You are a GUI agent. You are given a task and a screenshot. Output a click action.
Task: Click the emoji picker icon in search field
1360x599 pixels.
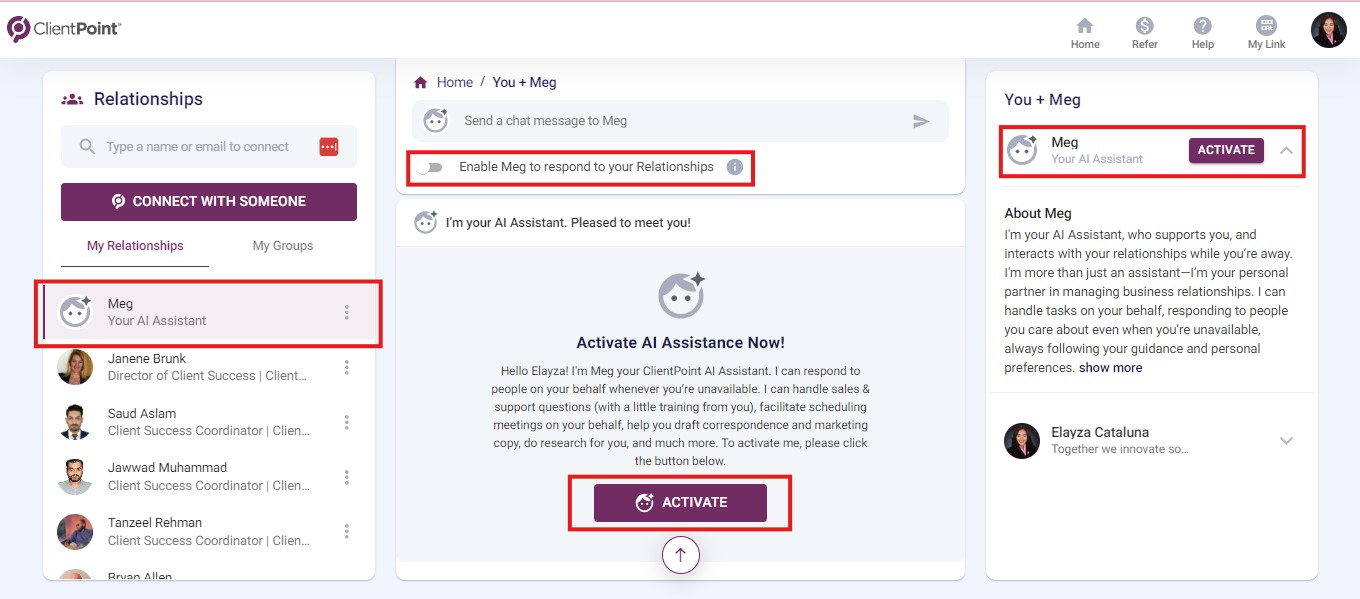(328, 146)
